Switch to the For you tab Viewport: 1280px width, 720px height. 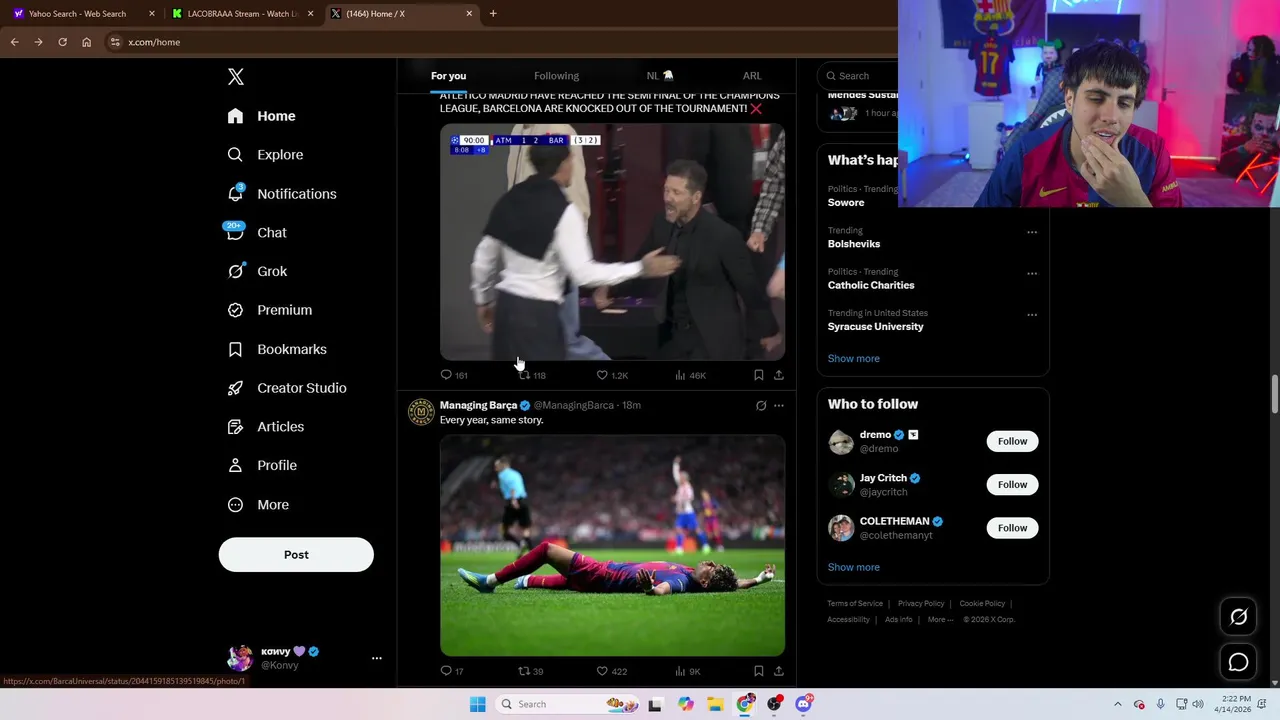click(448, 76)
